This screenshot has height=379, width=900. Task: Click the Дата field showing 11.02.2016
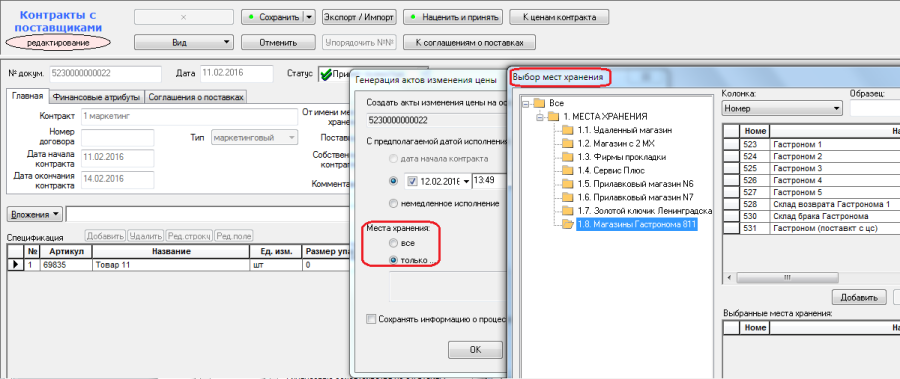click(x=236, y=74)
